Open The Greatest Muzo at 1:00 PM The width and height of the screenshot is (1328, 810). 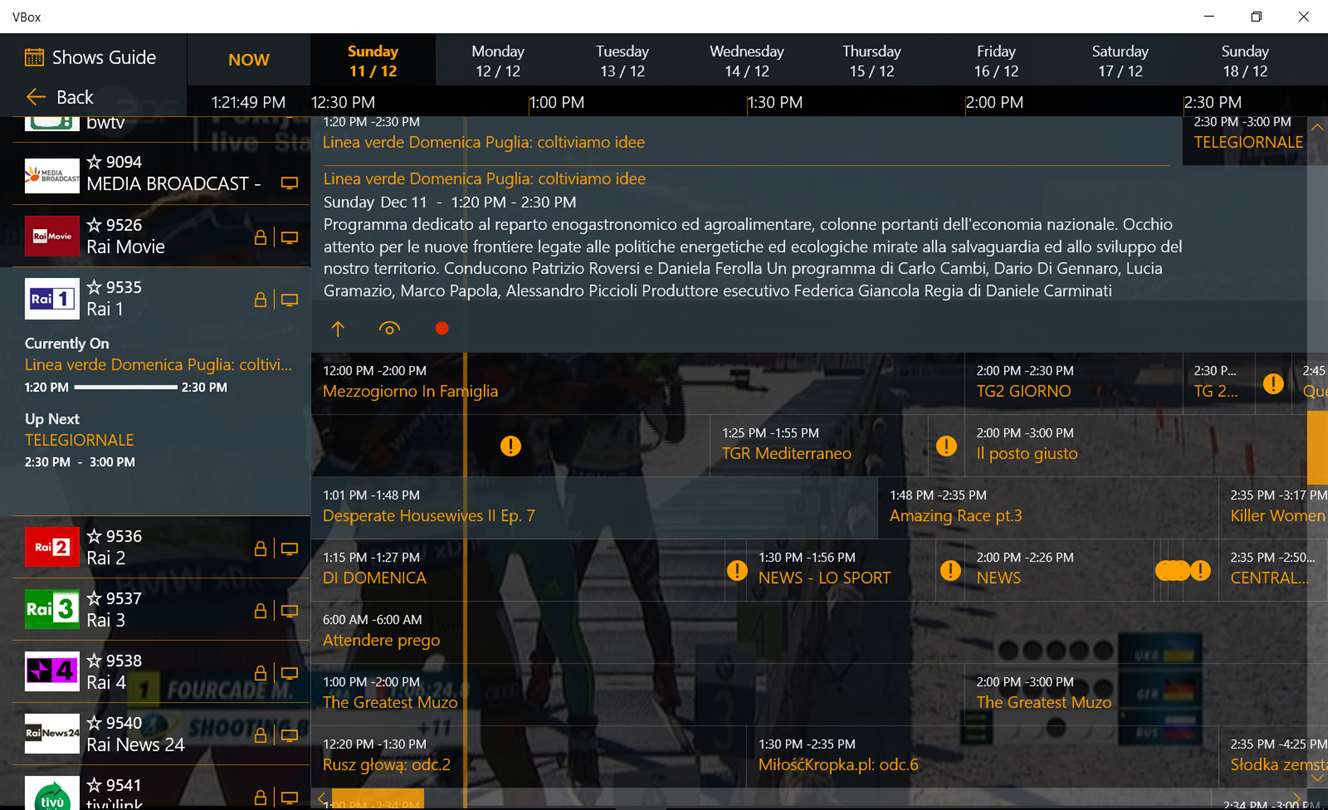(x=637, y=692)
